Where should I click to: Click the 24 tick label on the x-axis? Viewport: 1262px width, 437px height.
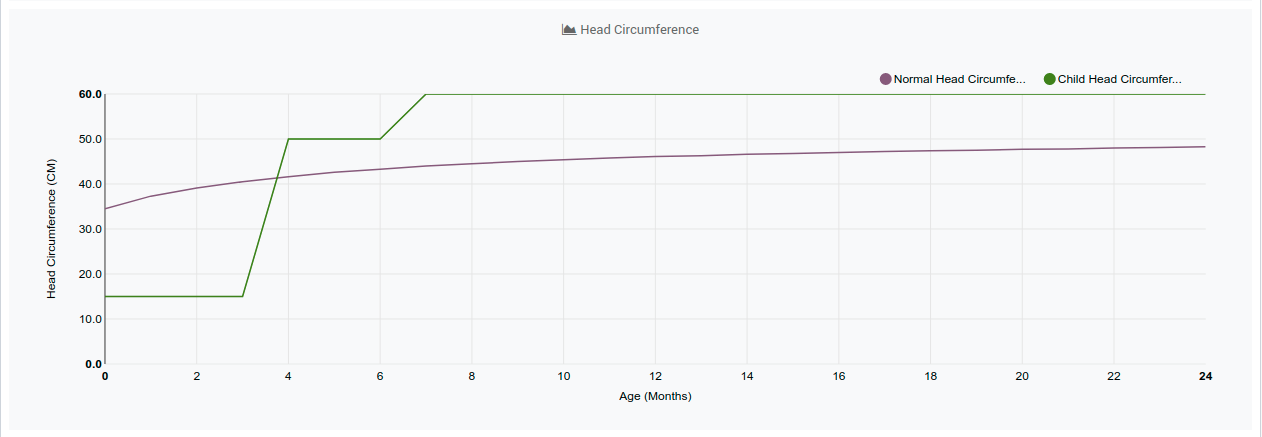click(1205, 376)
